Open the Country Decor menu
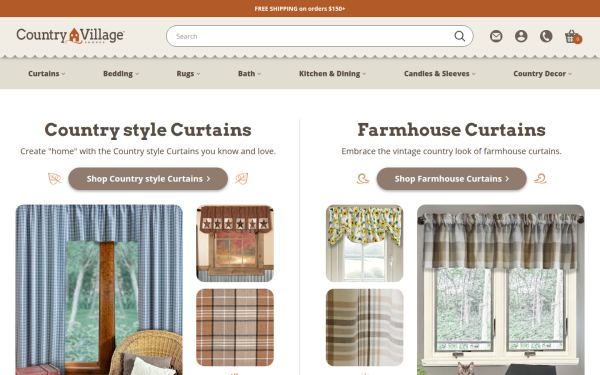The height and width of the screenshot is (375, 600). [x=543, y=73]
